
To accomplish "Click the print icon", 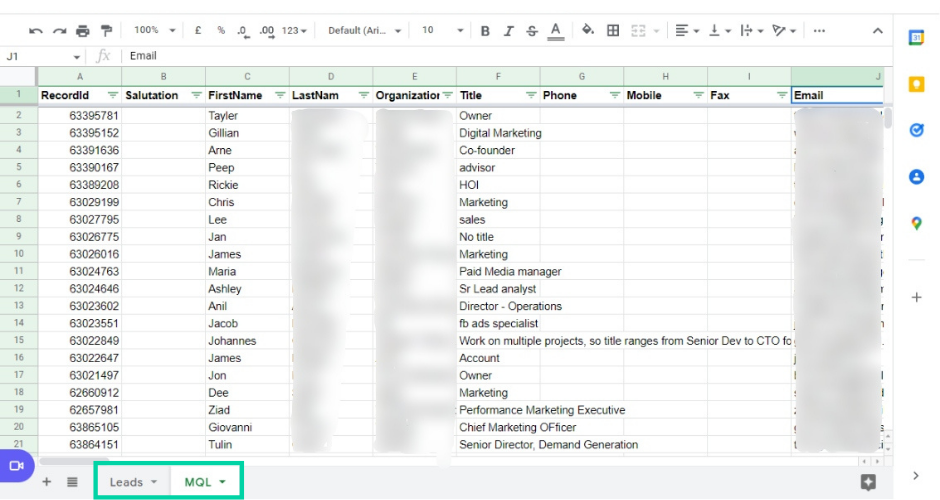I will [x=83, y=31].
